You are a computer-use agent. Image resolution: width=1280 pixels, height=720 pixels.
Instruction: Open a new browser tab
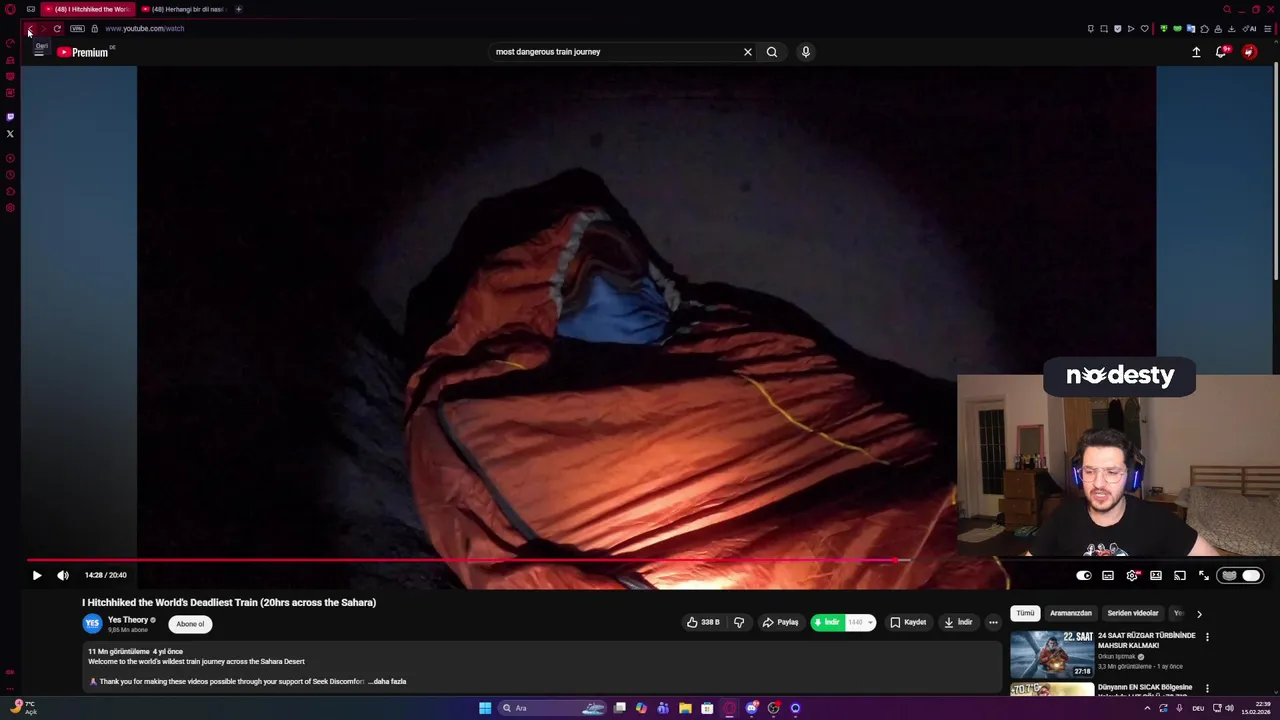pyautogui.click(x=238, y=9)
